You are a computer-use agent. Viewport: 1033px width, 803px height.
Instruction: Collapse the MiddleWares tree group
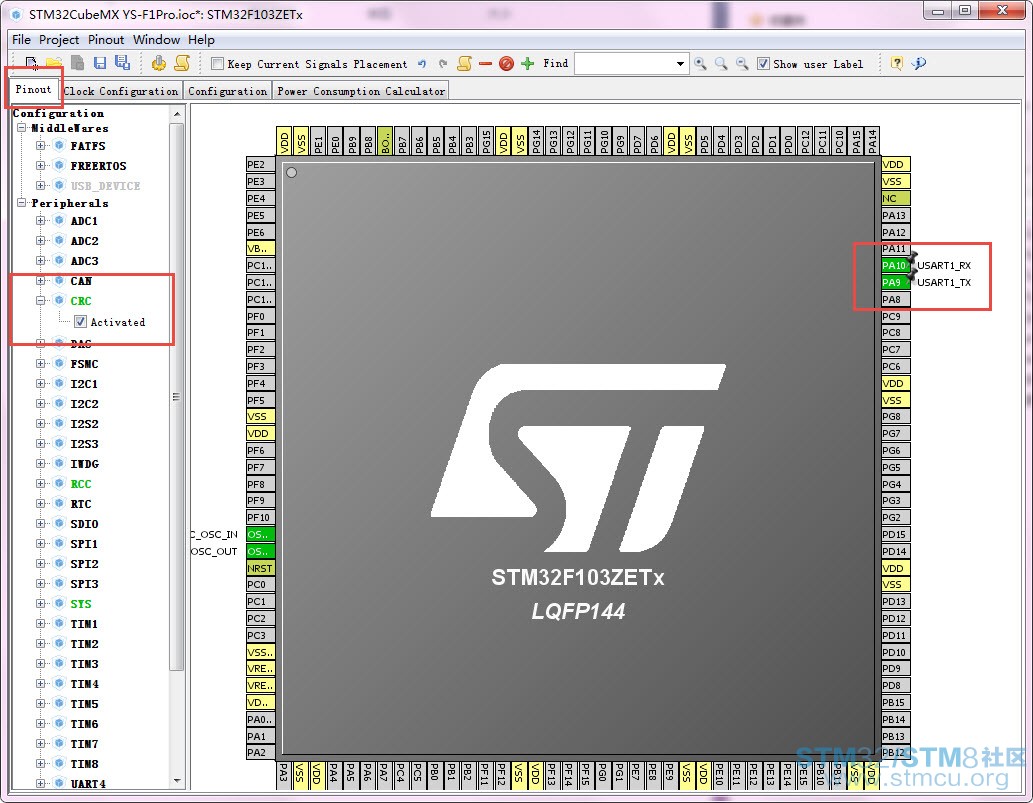[22, 128]
